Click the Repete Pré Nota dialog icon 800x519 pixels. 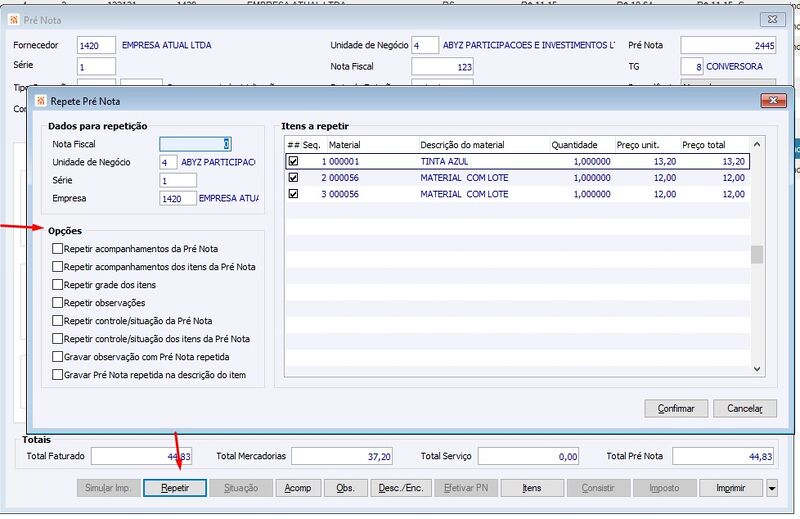pyautogui.click(x=41, y=101)
